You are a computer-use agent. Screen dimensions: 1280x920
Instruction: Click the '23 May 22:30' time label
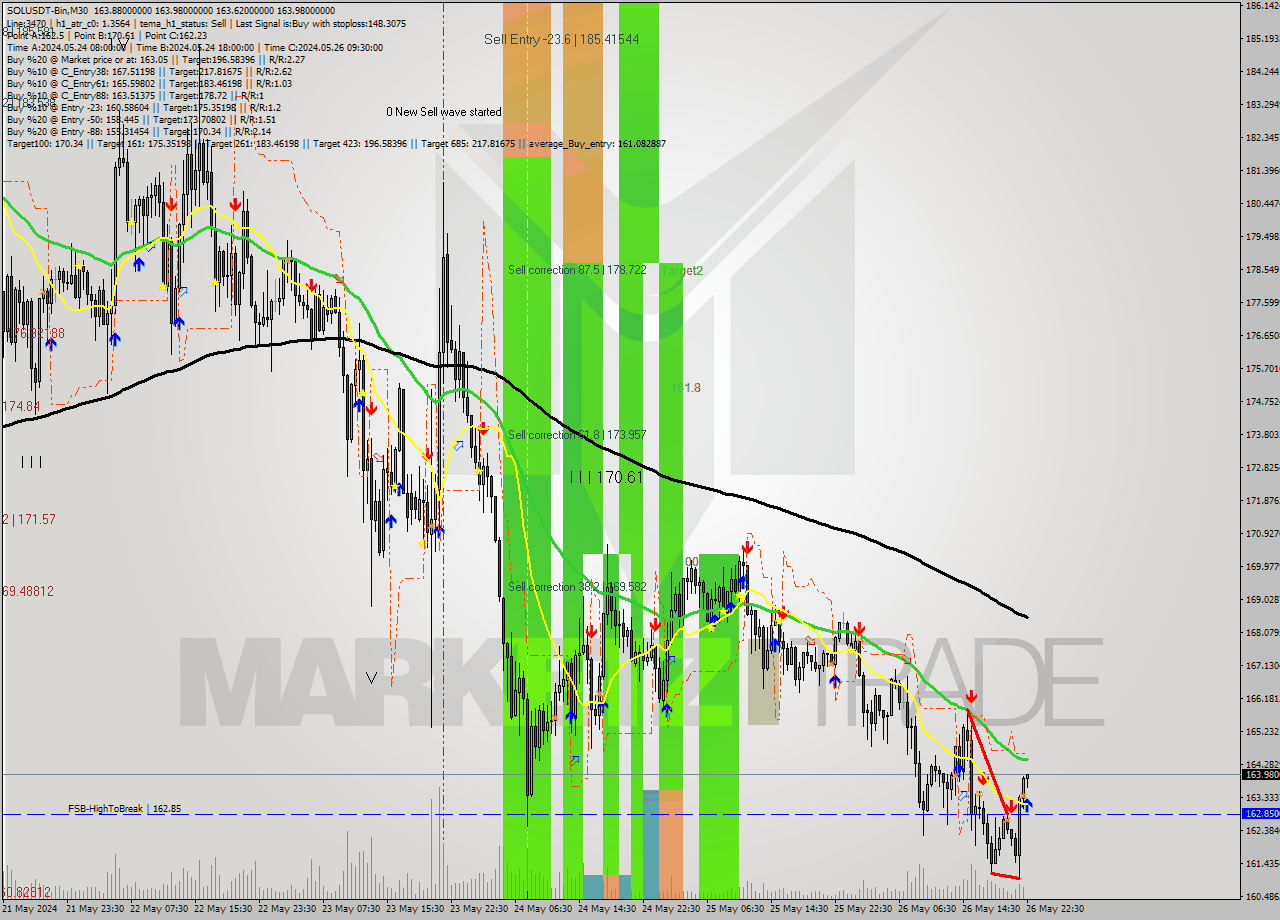coord(479,909)
